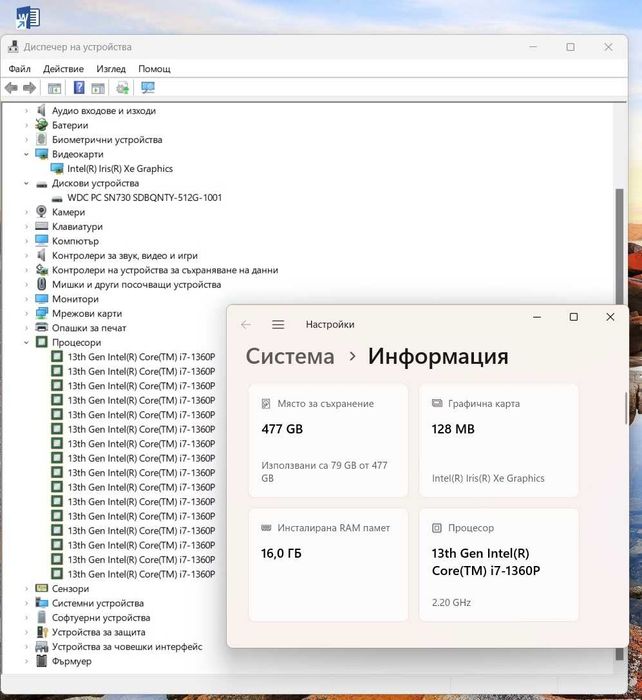Go back using arrow in Настройки window
The height and width of the screenshot is (700, 642).
pyautogui.click(x=246, y=325)
